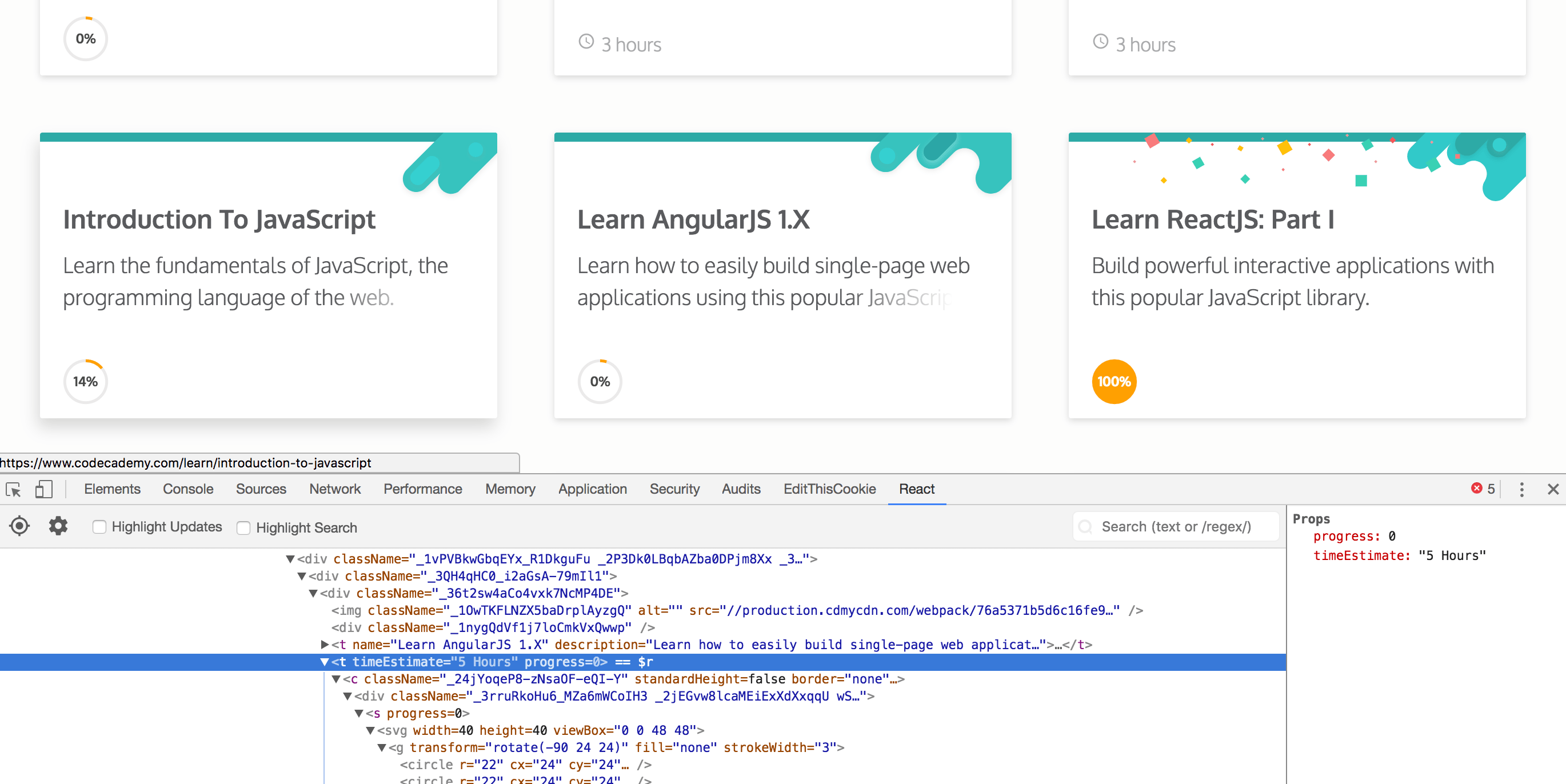Enable the Highlight Search checkbox
The height and width of the screenshot is (784, 1566).
click(243, 527)
